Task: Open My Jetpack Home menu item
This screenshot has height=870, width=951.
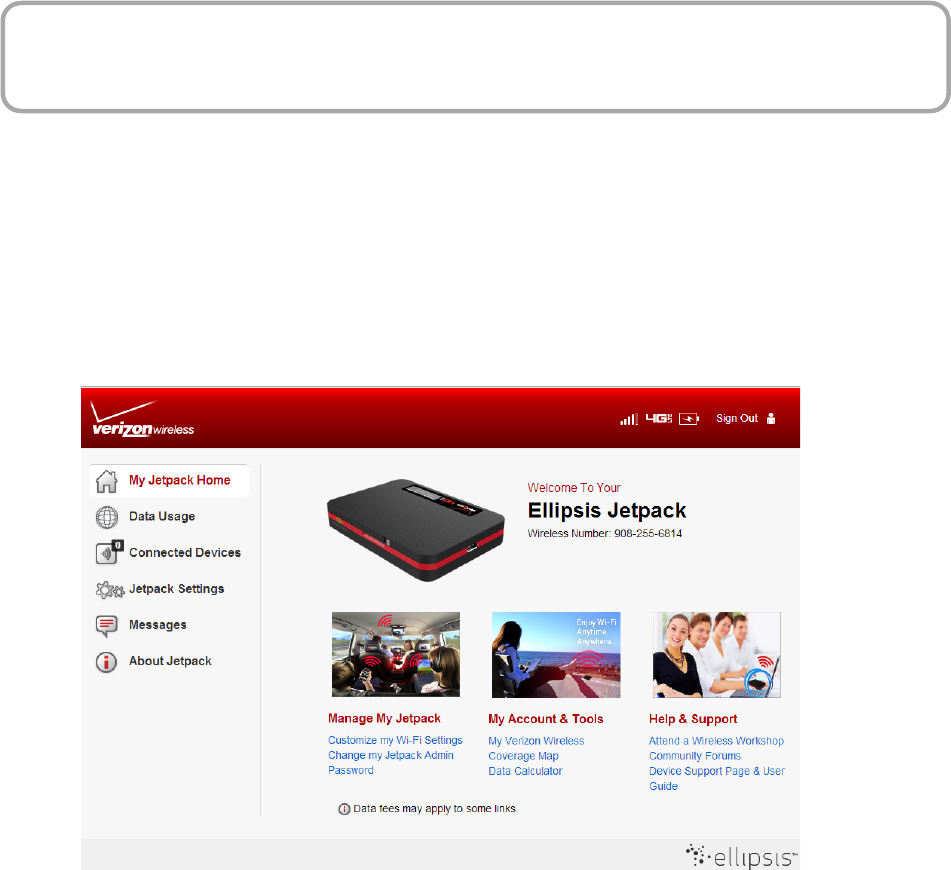Action: click(x=169, y=481)
